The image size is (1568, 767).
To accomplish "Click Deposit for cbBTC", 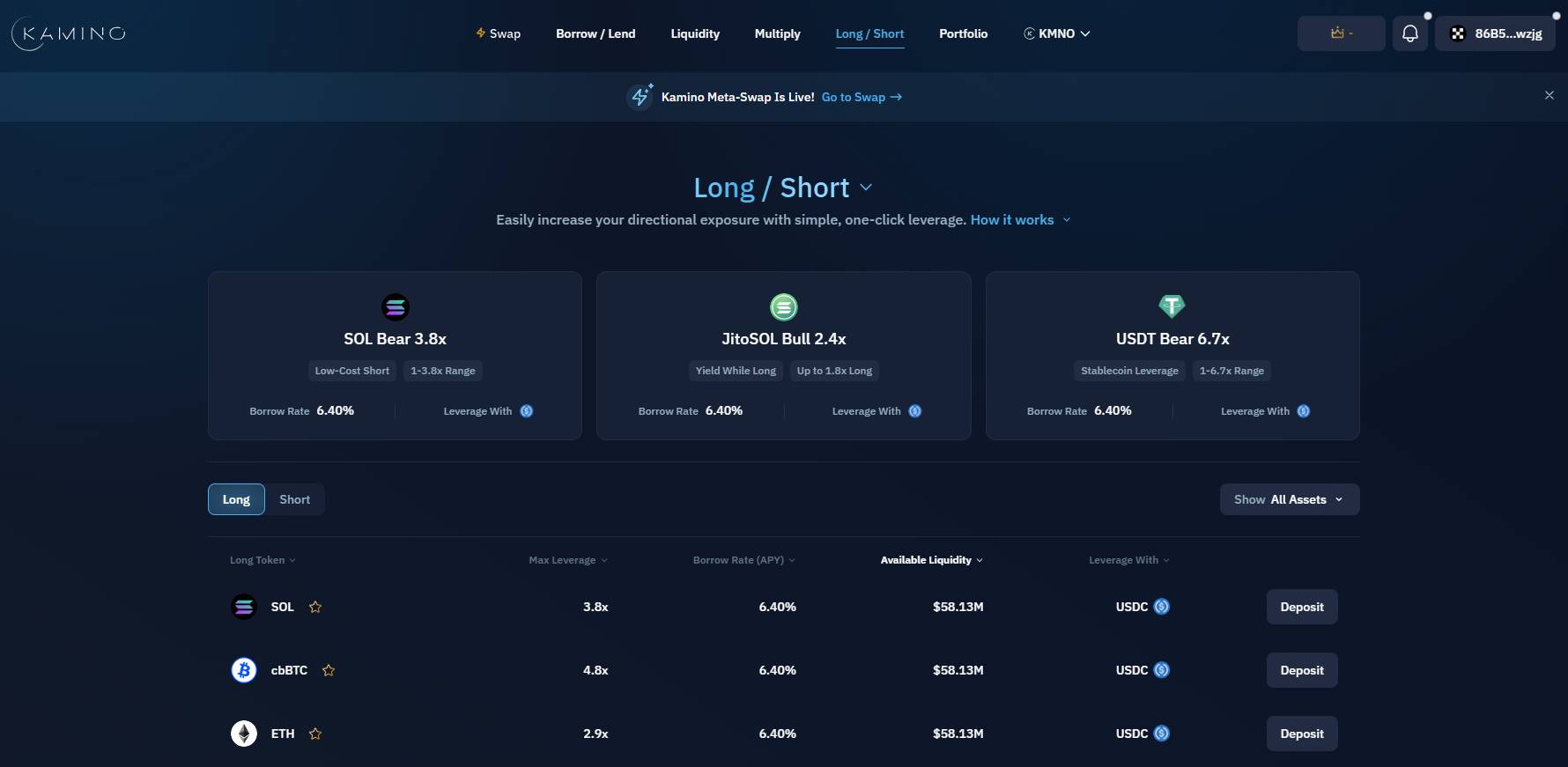I will click(1302, 670).
